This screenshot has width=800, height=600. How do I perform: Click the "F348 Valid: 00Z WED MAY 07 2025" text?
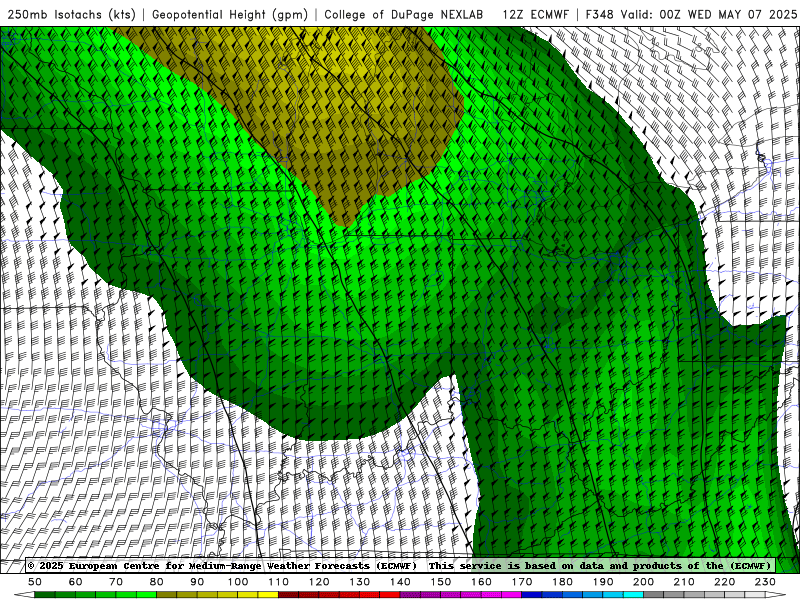click(691, 15)
